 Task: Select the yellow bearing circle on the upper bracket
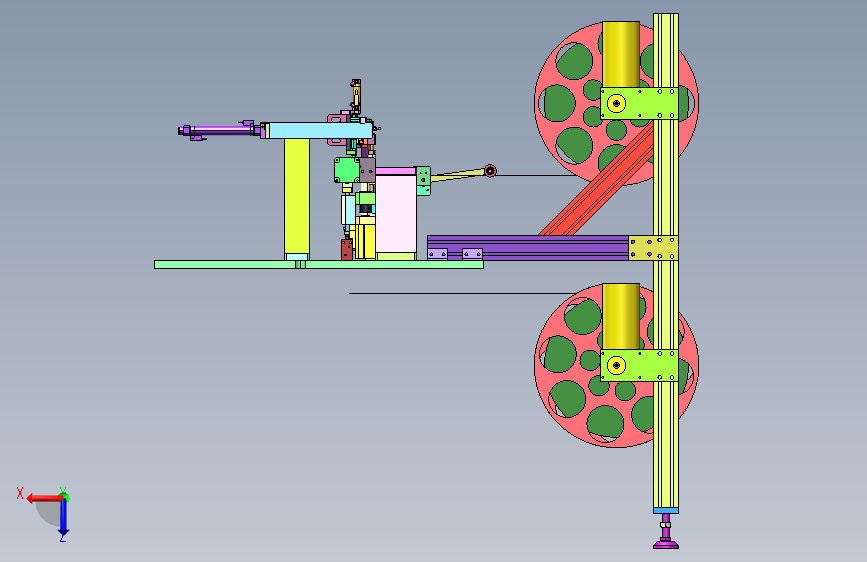[617, 103]
